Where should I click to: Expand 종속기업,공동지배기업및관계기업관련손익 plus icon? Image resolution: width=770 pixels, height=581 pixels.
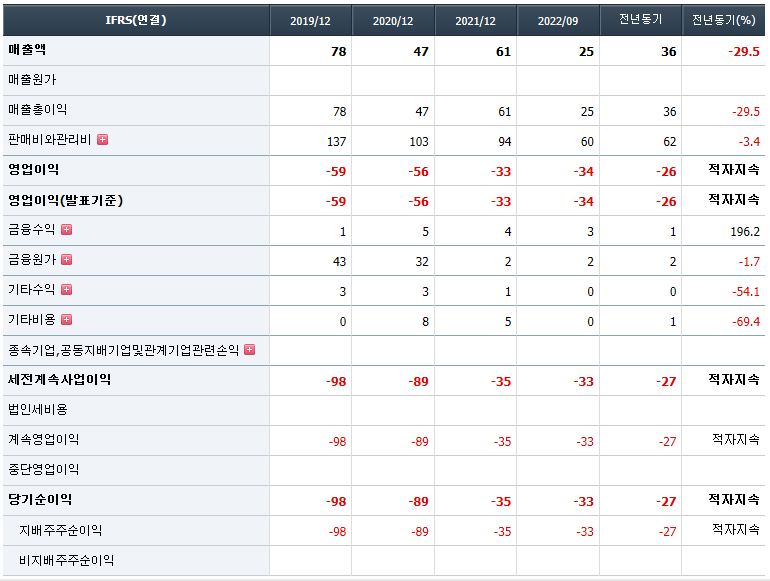click(x=249, y=350)
